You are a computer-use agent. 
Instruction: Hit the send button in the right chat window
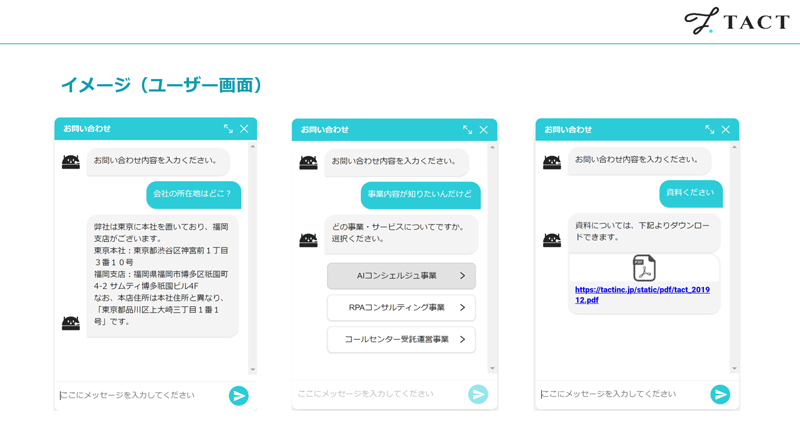click(720, 395)
